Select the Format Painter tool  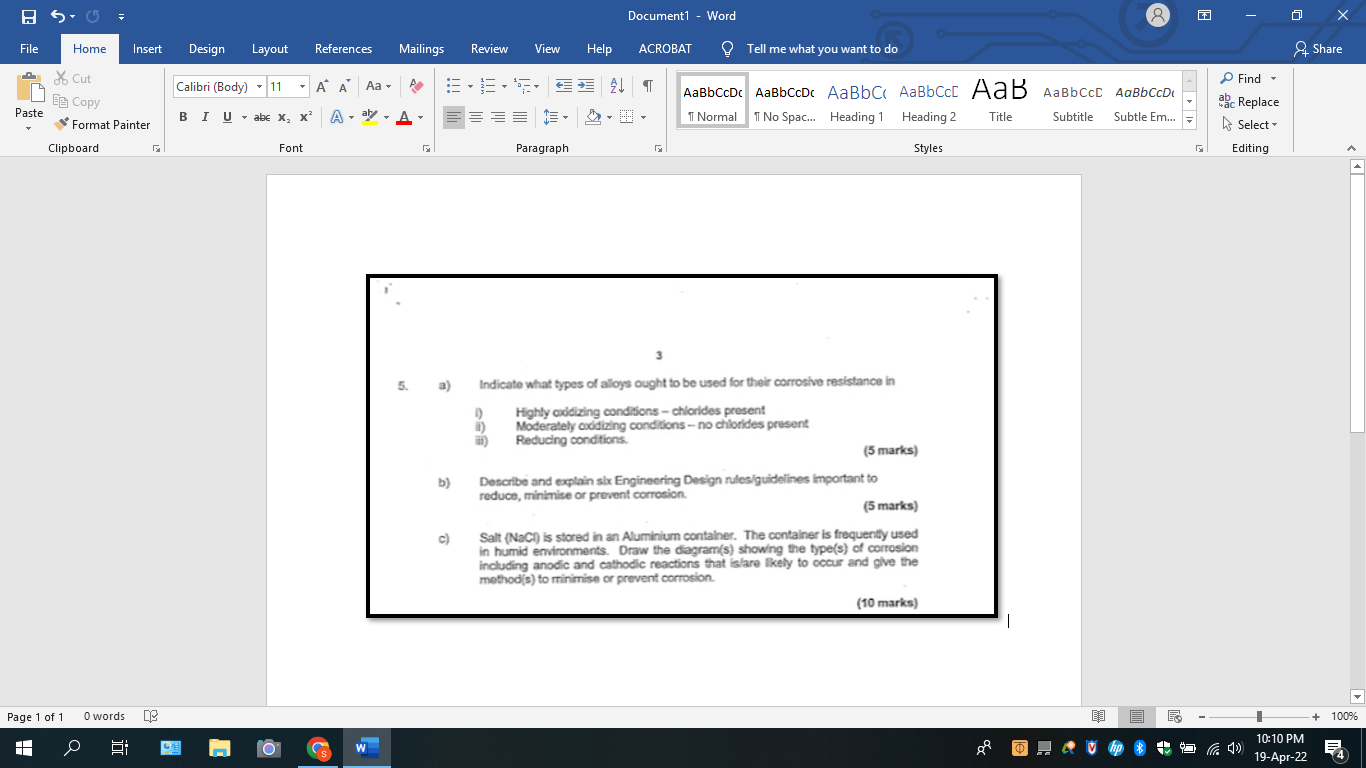click(x=103, y=124)
